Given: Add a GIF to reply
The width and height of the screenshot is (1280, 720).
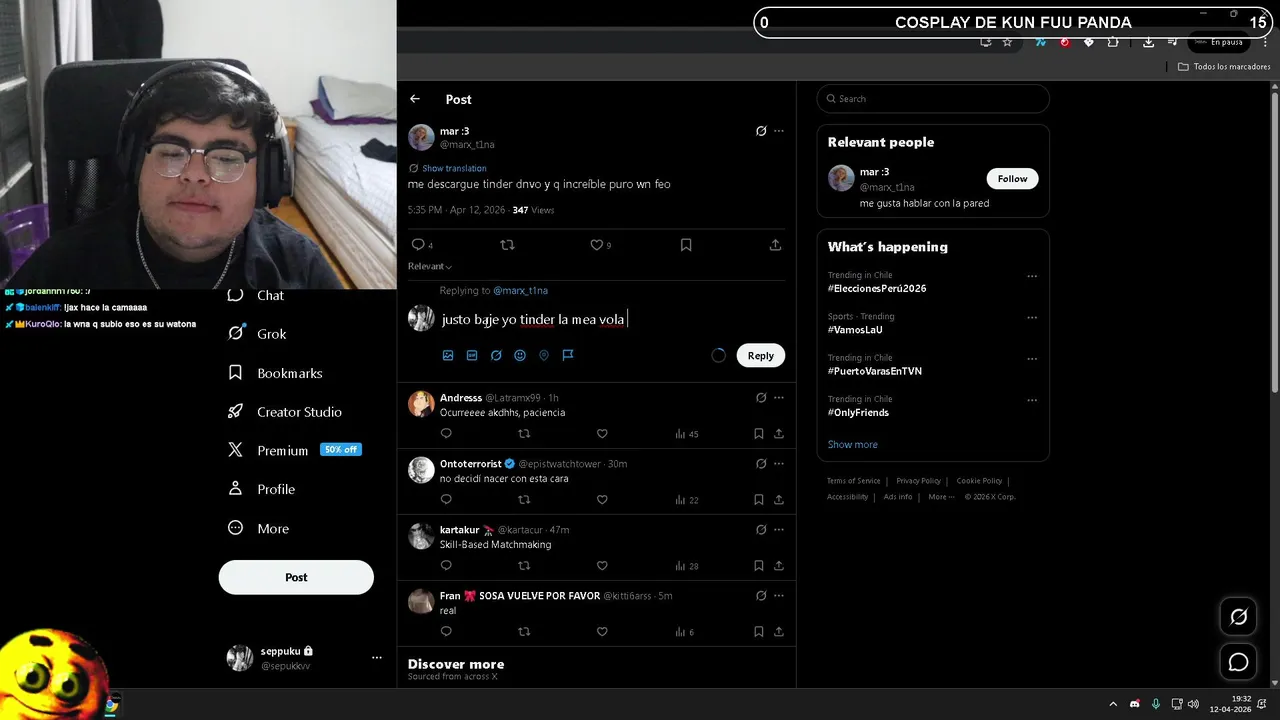Looking at the screenshot, I should click(472, 355).
